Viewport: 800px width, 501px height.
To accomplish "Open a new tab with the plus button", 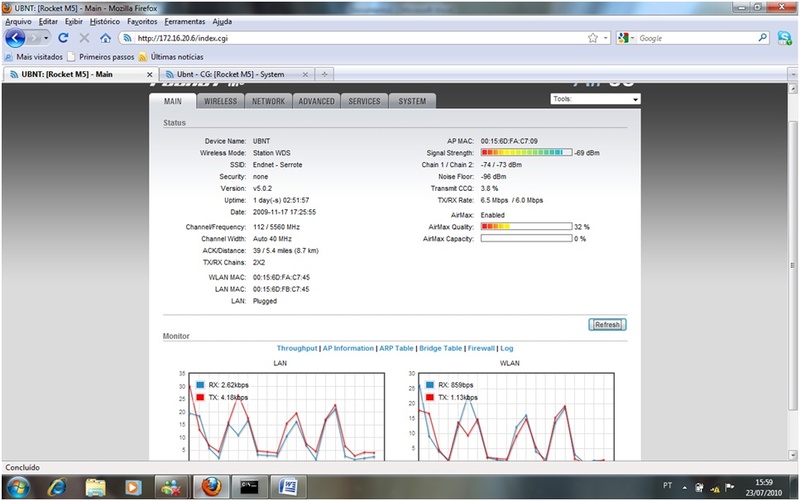I will 324,74.
